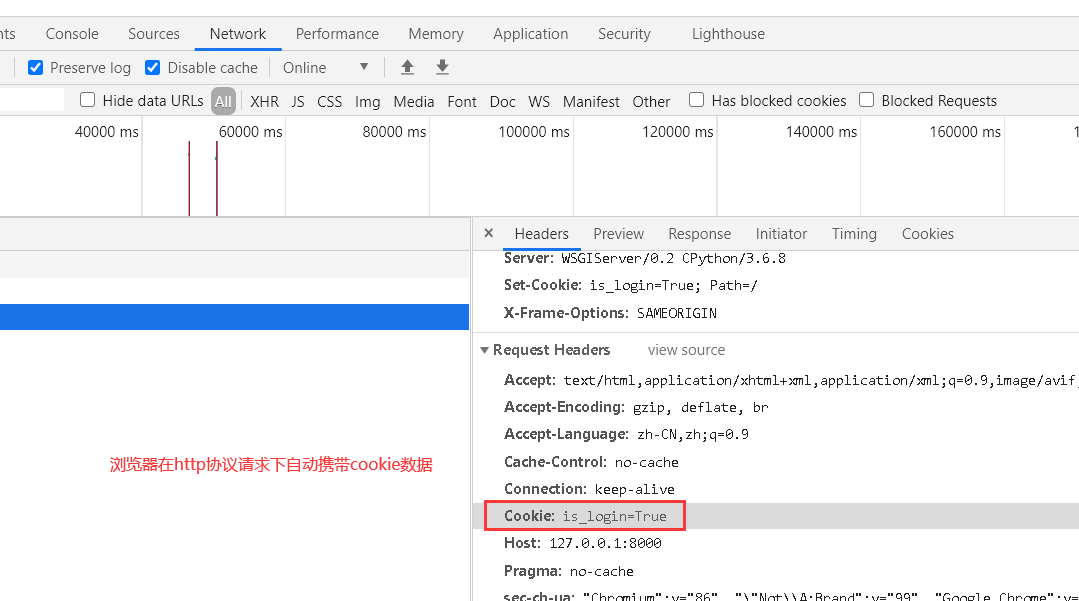
Task: Filter requests by Font
Action: 462,101
